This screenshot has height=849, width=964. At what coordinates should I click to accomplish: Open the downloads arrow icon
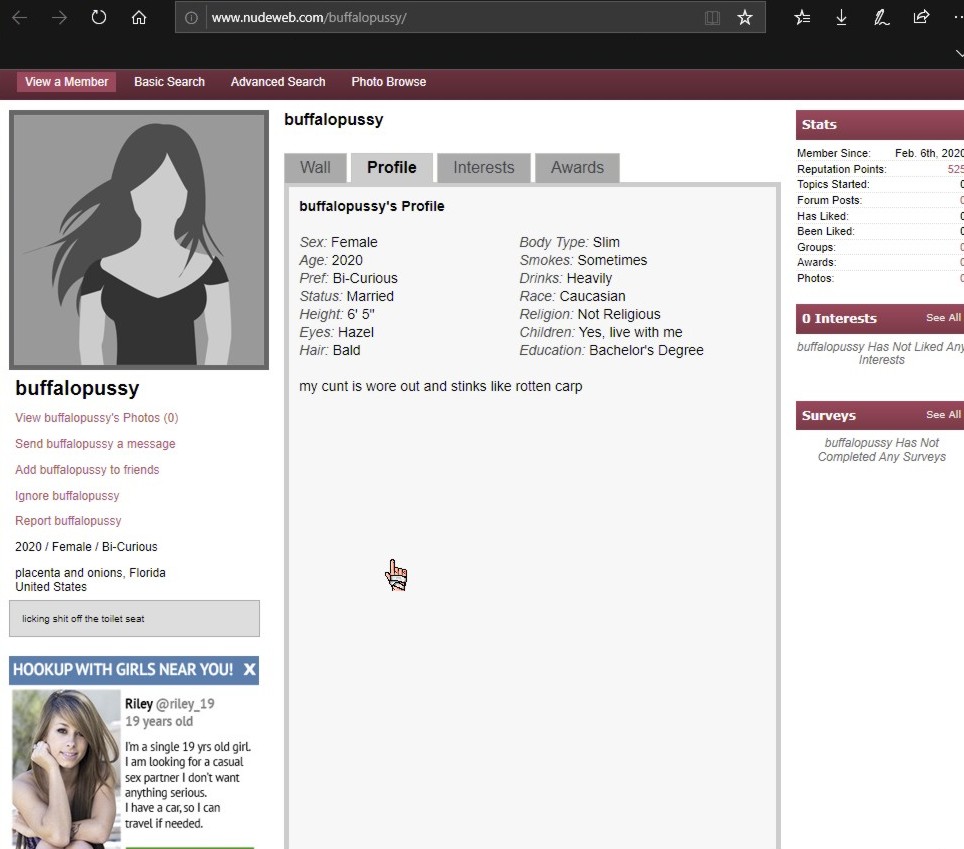[842, 18]
